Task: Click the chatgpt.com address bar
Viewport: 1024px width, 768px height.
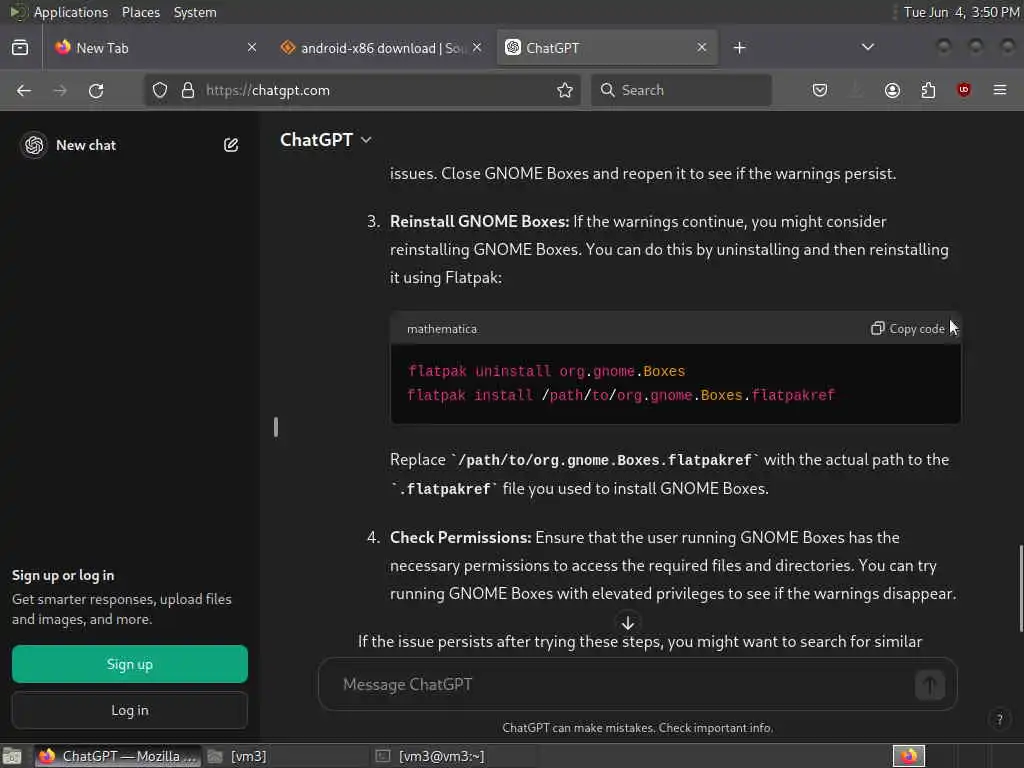Action: tap(362, 90)
